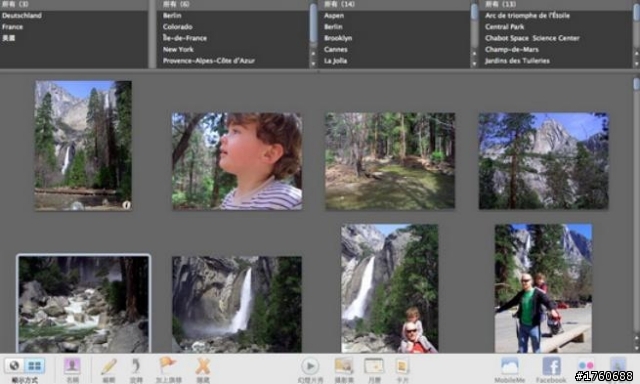Select Chabot Space Science Center
The height and width of the screenshot is (384, 640).
pyautogui.click(x=532, y=38)
